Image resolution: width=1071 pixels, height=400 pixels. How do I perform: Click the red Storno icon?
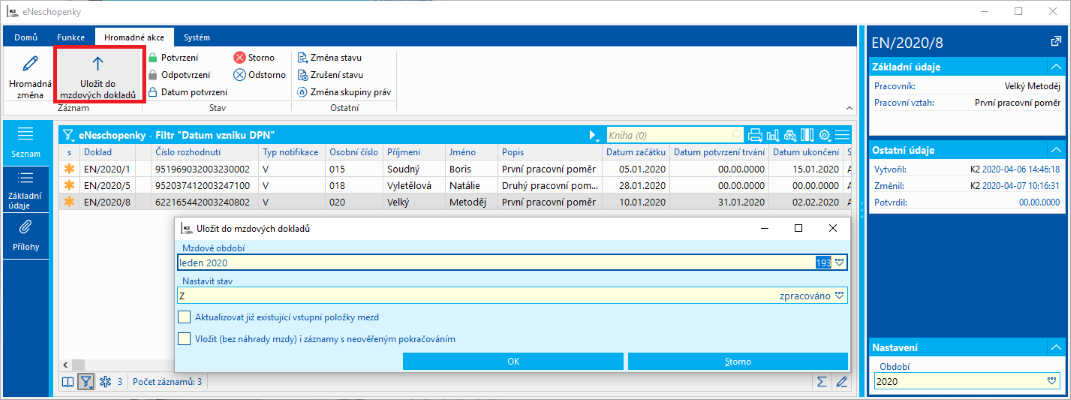point(239,57)
